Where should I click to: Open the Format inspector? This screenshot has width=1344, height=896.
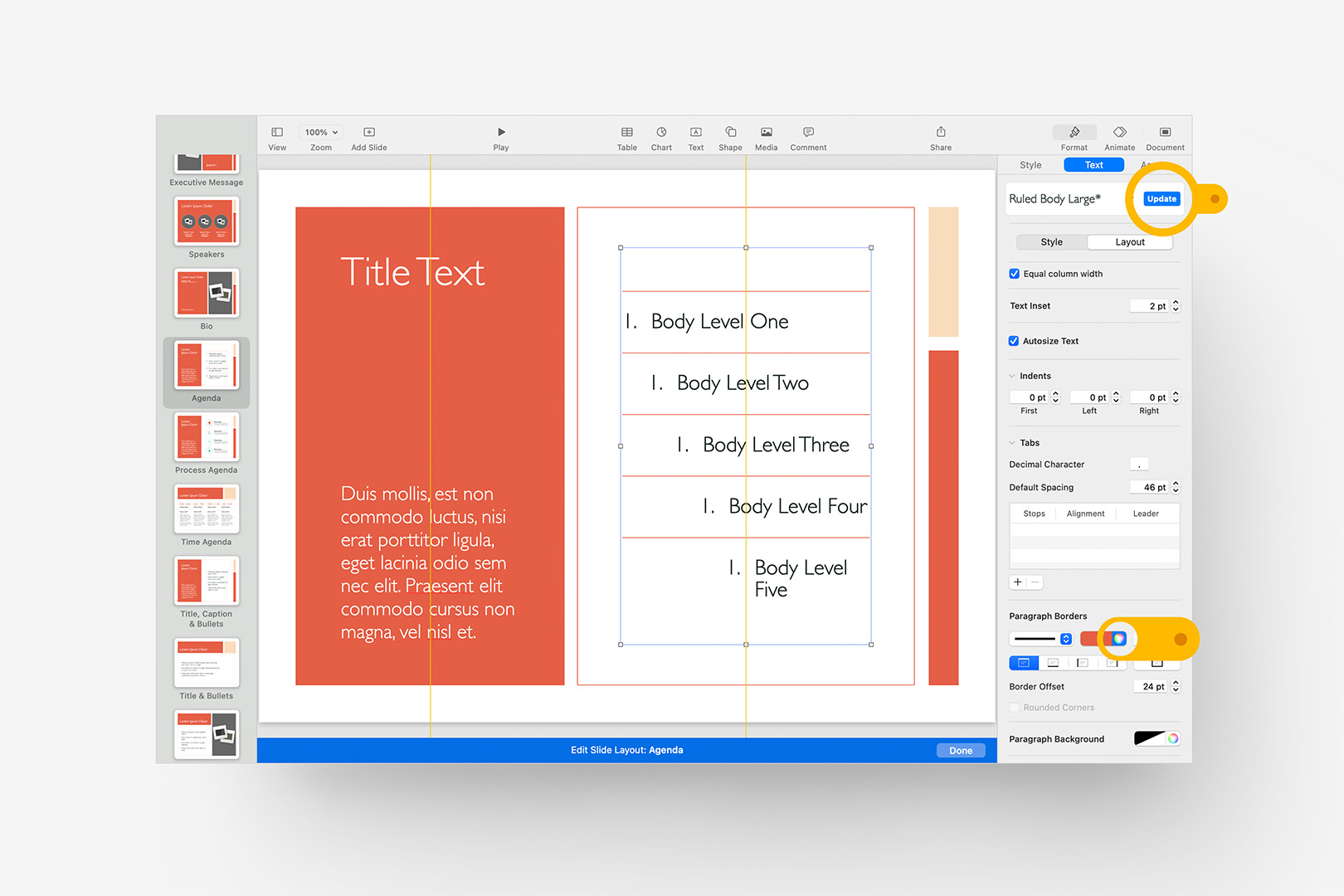point(1074,133)
